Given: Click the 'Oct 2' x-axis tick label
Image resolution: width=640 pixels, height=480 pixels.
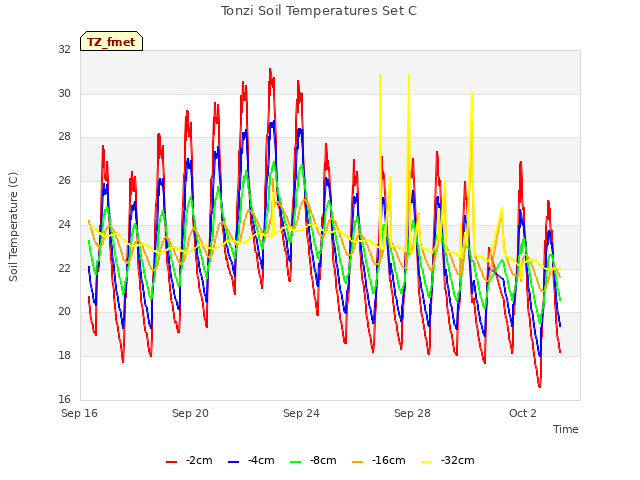Looking at the screenshot, I should pyautogui.click(x=523, y=413).
